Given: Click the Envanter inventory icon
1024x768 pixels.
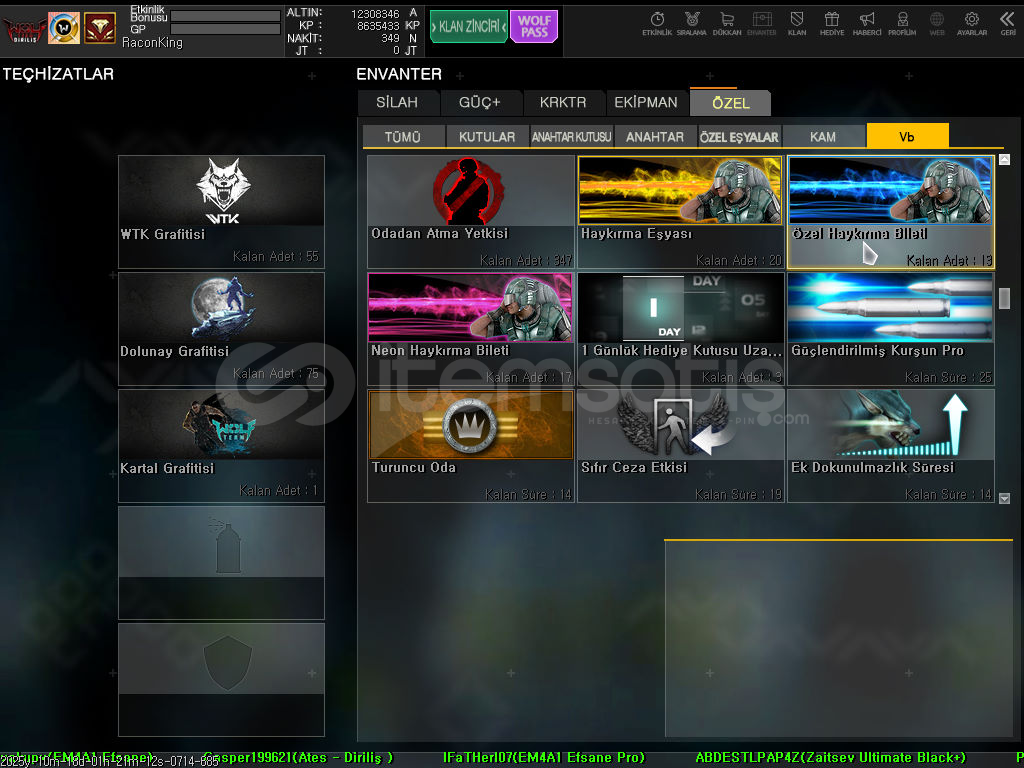Looking at the screenshot, I should (761, 24).
